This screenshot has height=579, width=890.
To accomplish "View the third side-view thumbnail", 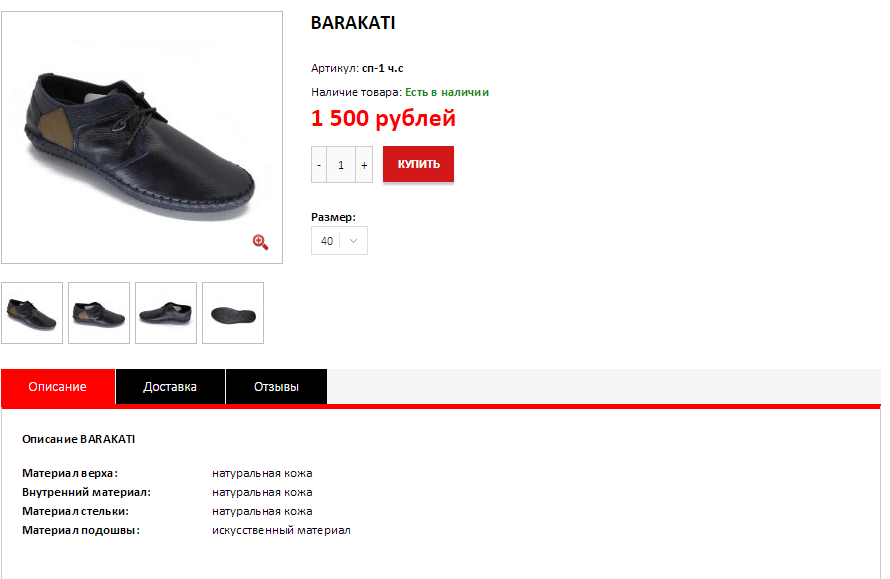I will point(166,313).
